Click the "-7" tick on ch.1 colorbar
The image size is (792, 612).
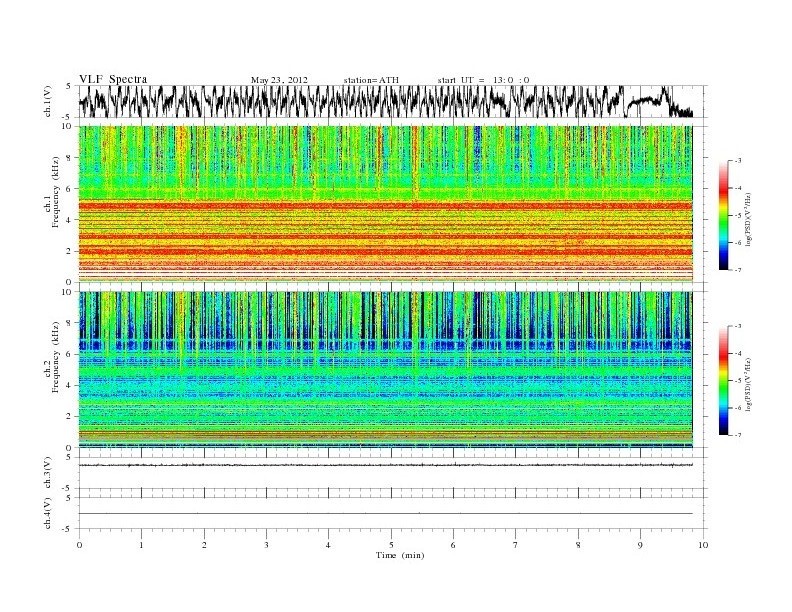(x=738, y=270)
